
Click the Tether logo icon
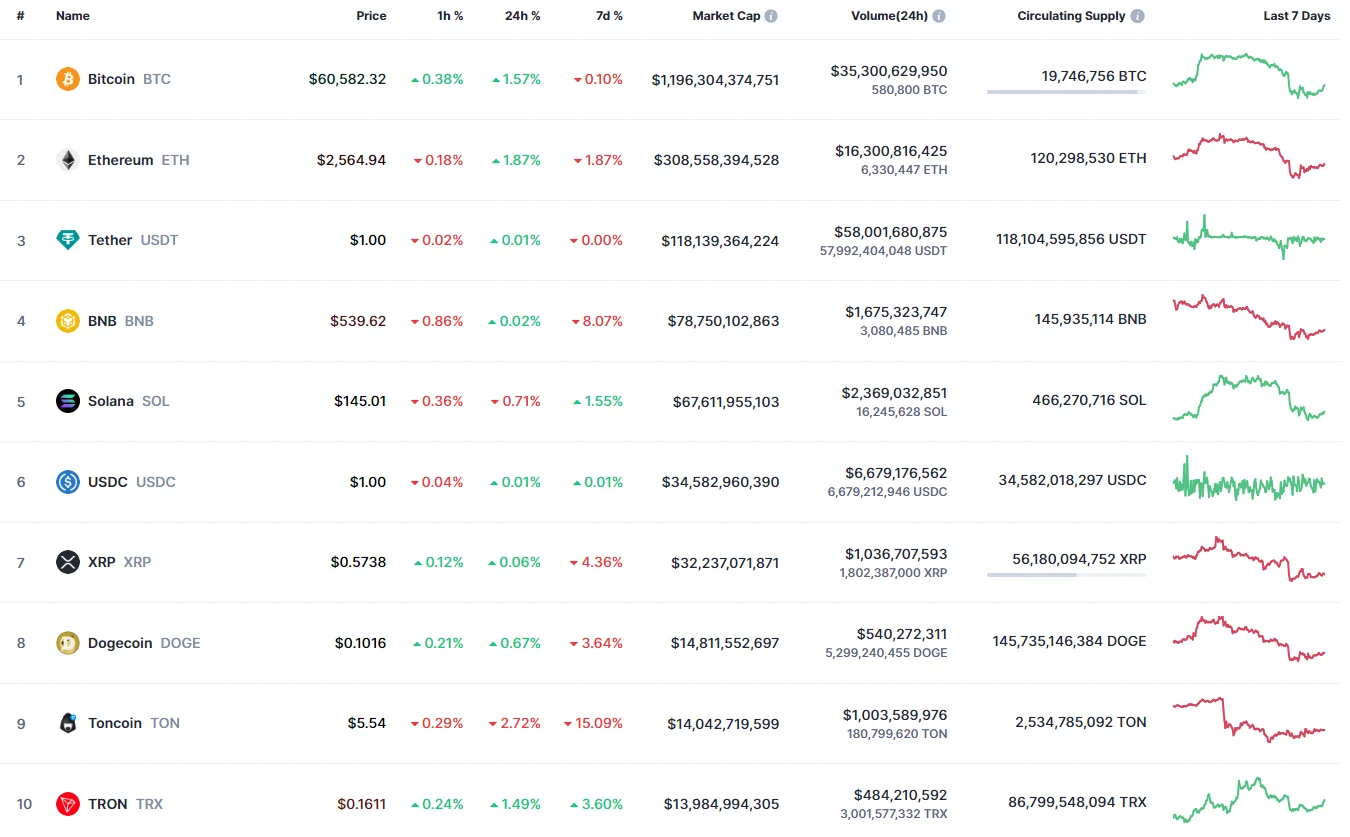[x=67, y=240]
